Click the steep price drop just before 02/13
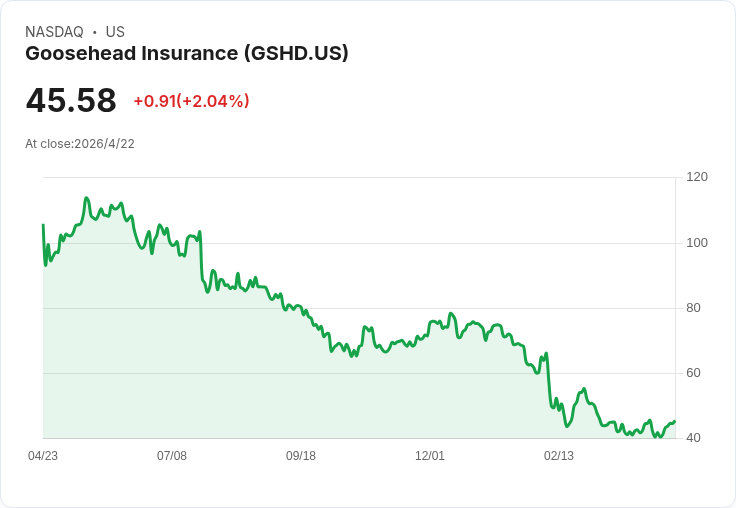Screen dimensions: 736x508 548,380
